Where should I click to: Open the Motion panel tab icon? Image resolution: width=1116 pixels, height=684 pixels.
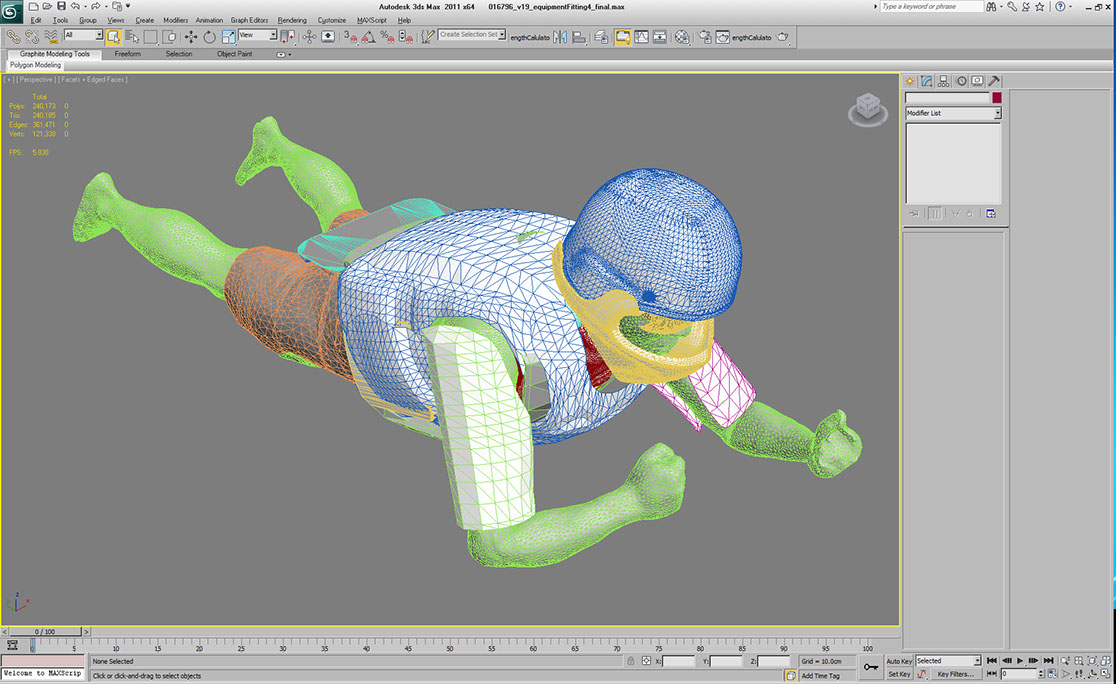pyautogui.click(x=961, y=81)
